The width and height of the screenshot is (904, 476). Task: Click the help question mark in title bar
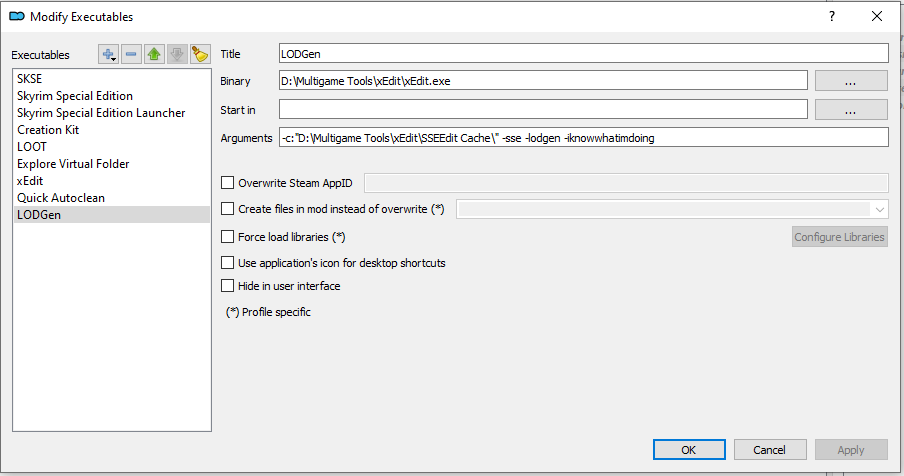click(831, 16)
